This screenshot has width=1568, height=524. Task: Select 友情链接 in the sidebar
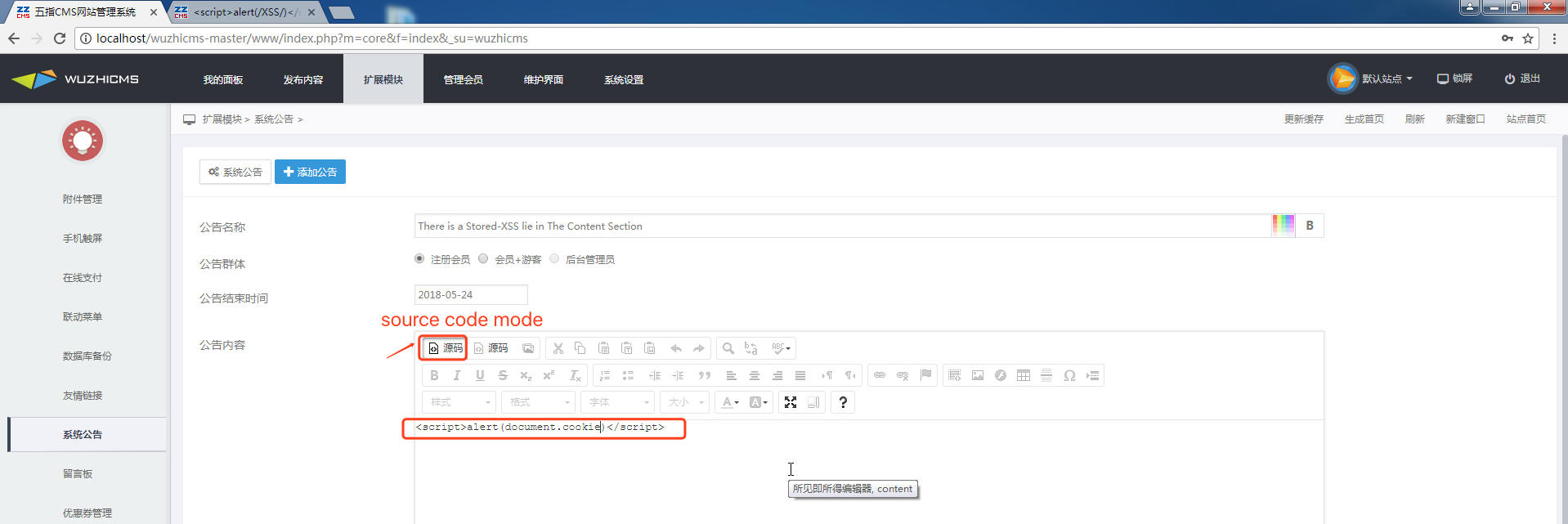(83, 395)
